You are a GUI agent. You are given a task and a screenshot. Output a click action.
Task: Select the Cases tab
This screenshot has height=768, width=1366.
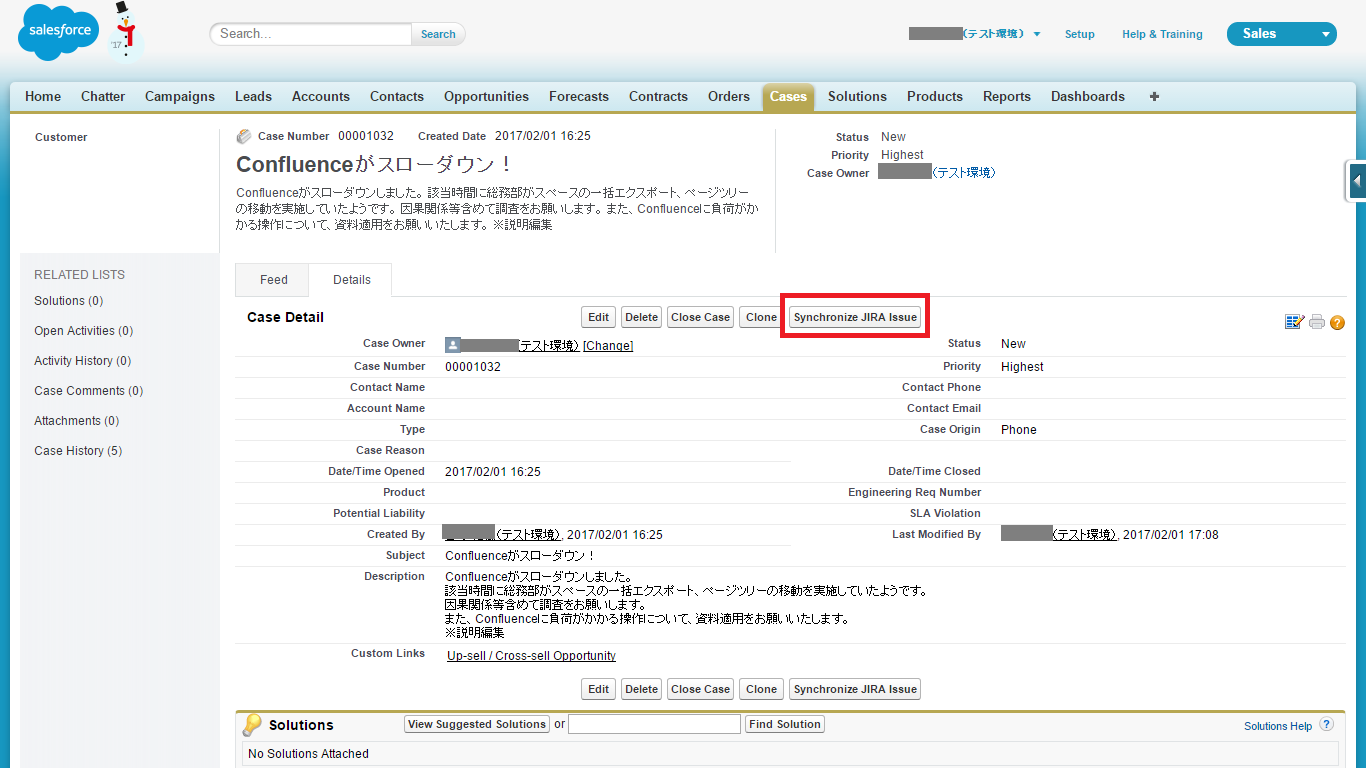point(788,97)
